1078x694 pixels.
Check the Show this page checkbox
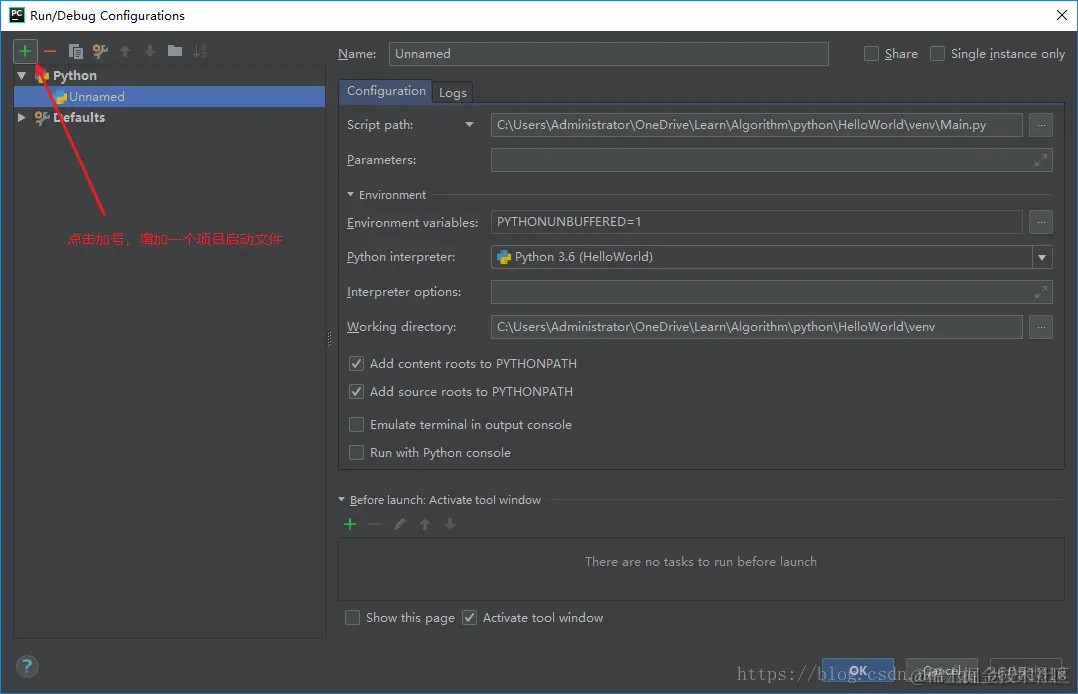click(352, 618)
